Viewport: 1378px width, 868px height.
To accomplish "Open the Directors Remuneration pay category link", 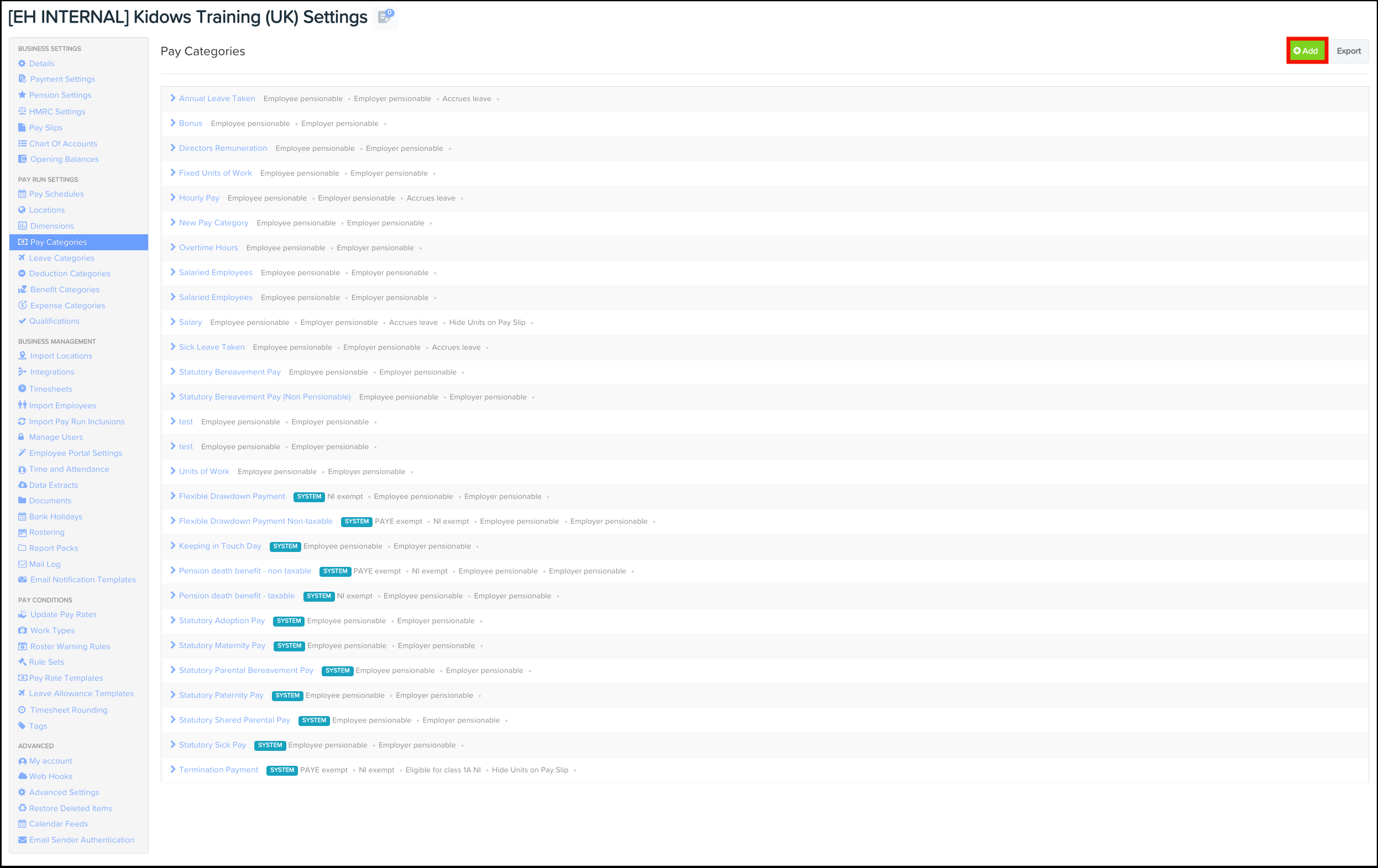I will click(x=223, y=148).
